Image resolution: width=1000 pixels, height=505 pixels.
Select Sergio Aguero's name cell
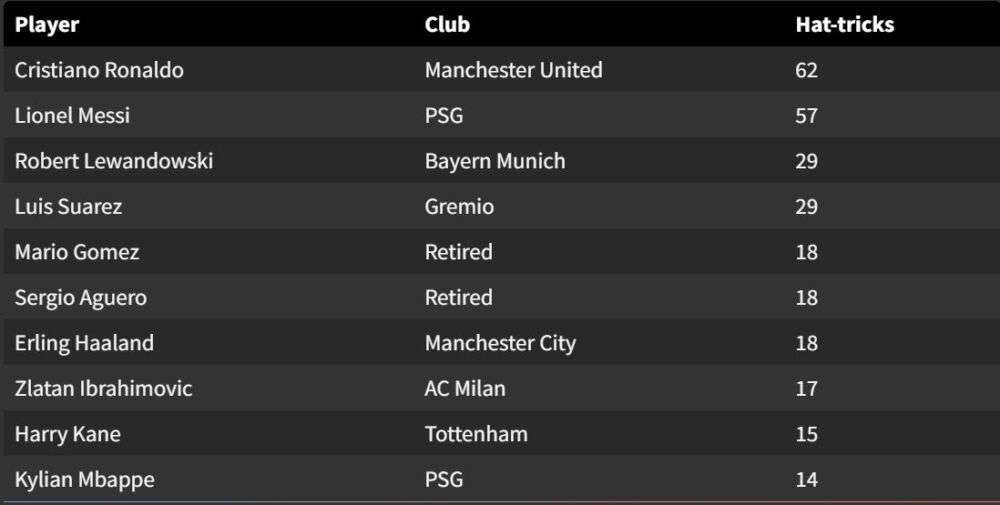click(81, 298)
